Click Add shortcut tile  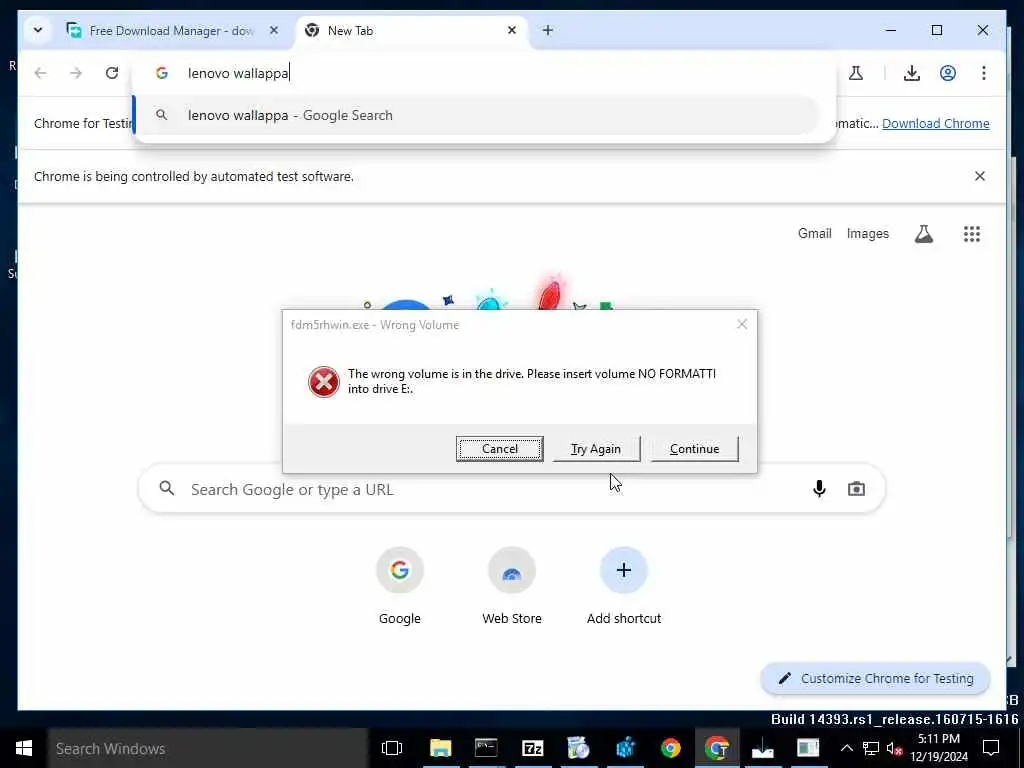pyautogui.click(x=624, y=586)
